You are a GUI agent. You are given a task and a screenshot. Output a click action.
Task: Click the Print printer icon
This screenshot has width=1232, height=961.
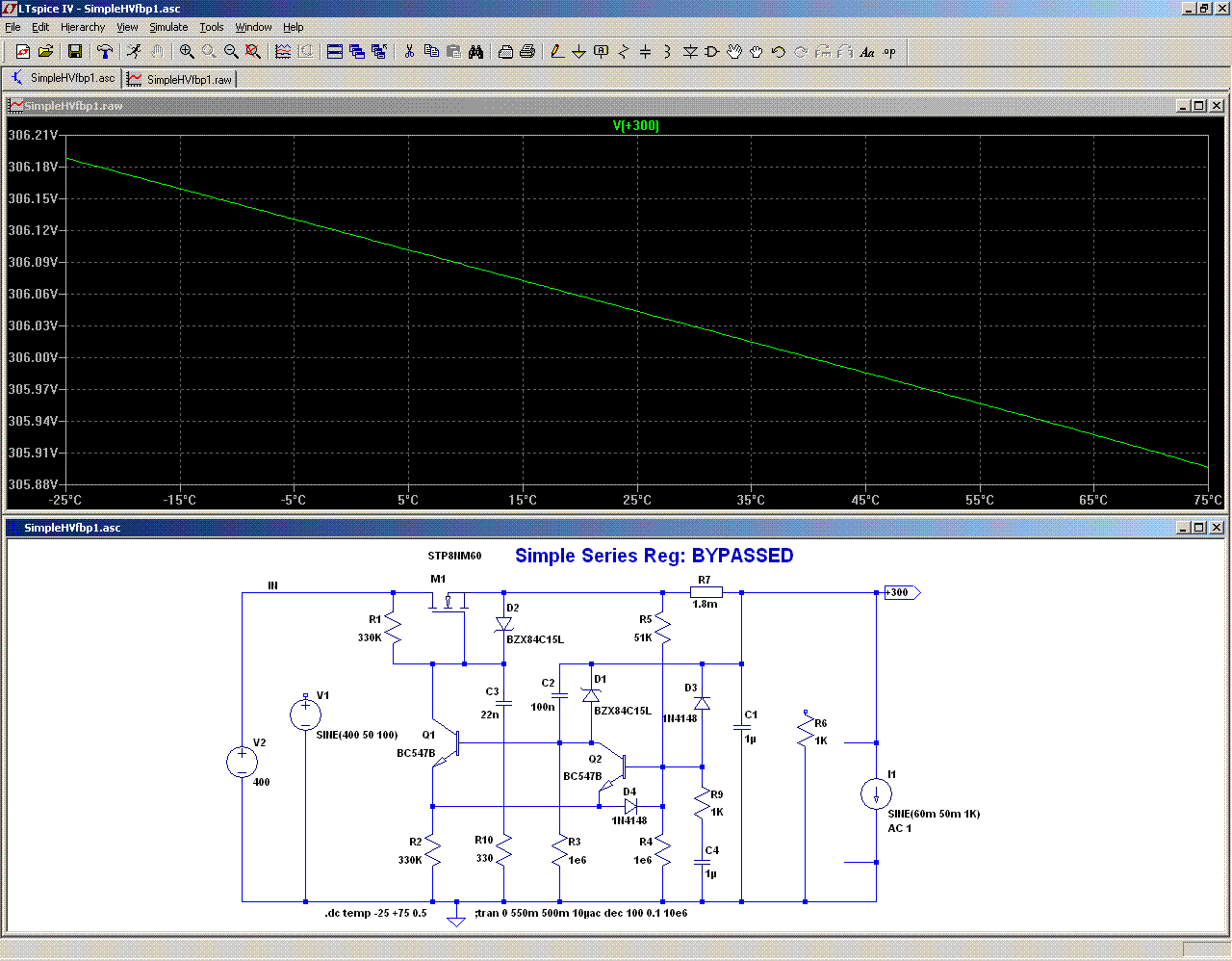[527, 52]
